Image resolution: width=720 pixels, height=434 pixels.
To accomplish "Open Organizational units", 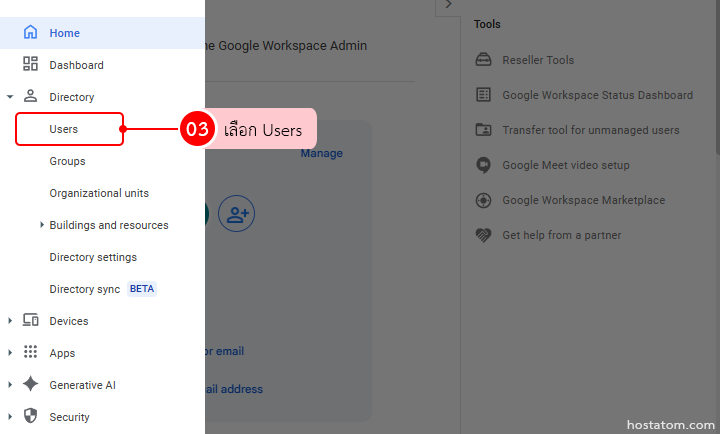I will click(99, 193).
